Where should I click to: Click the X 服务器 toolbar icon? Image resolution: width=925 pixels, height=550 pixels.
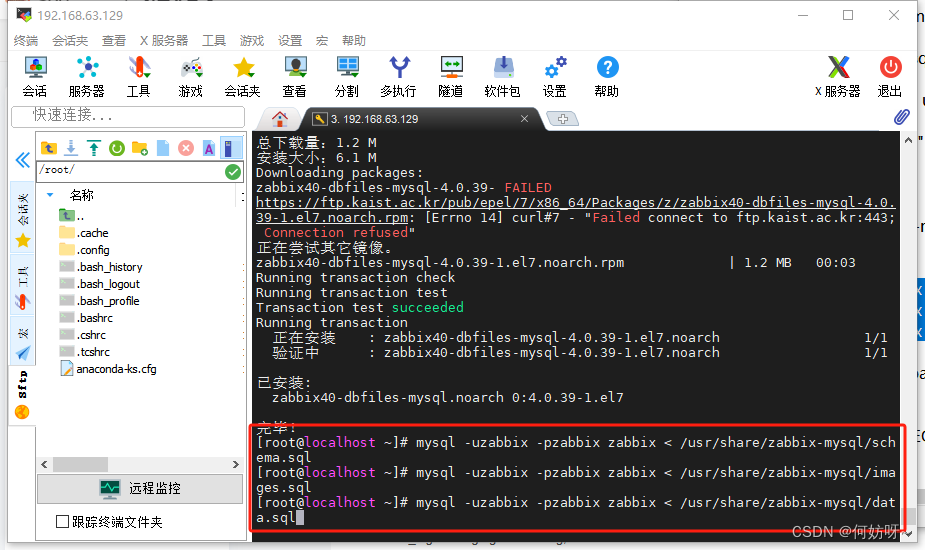click(838, 77)
